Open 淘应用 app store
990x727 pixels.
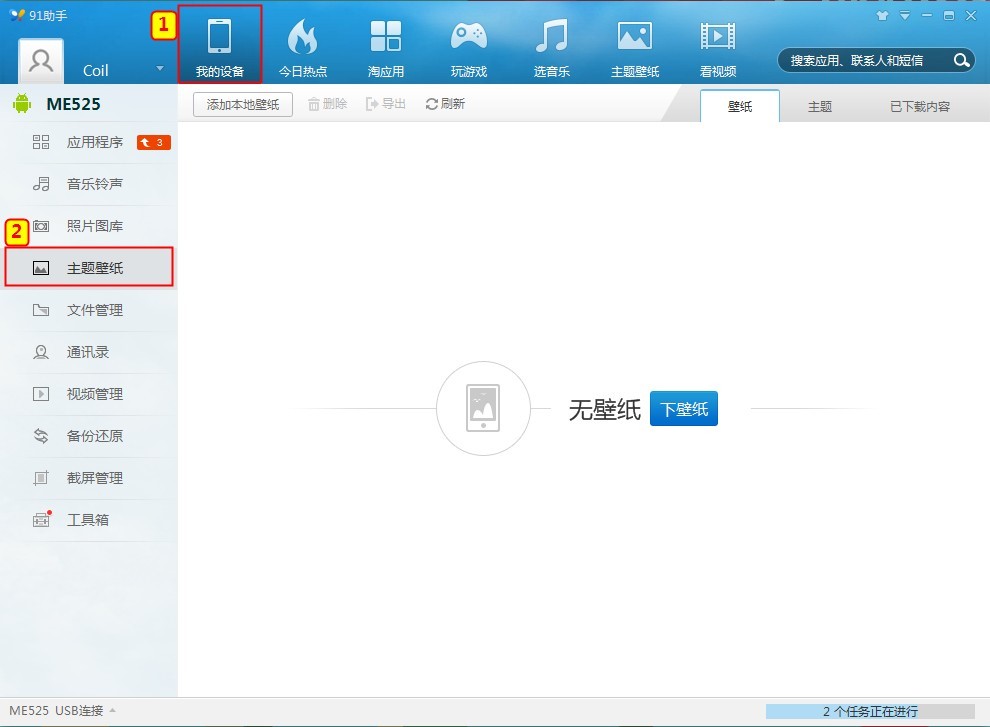386,45
